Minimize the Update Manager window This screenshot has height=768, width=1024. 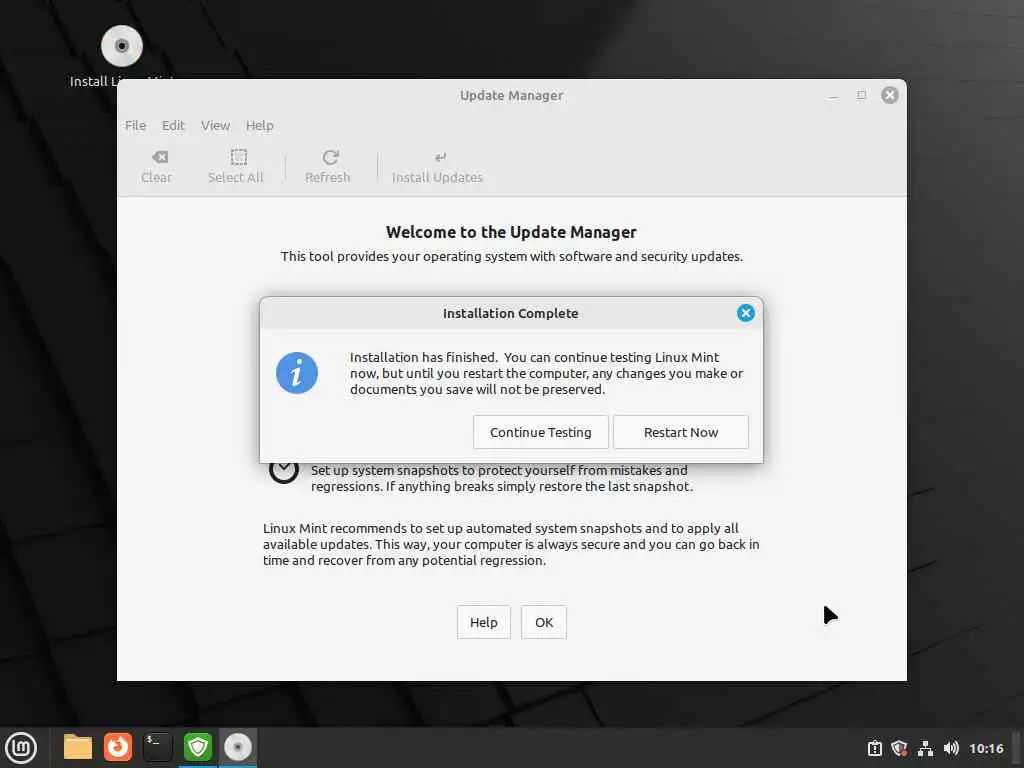point(833,96)
